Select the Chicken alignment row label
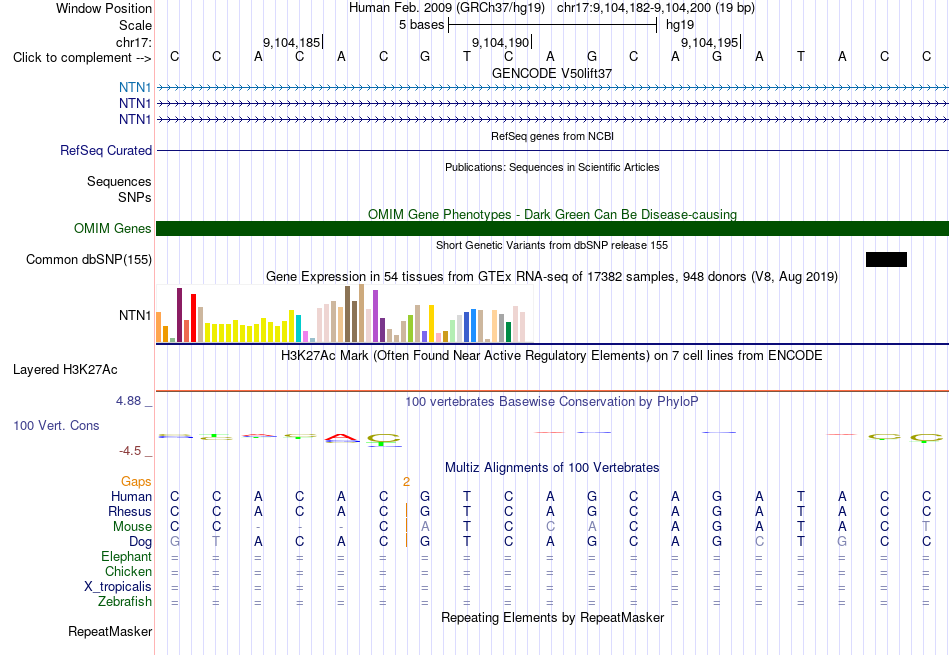 [128, 571]
